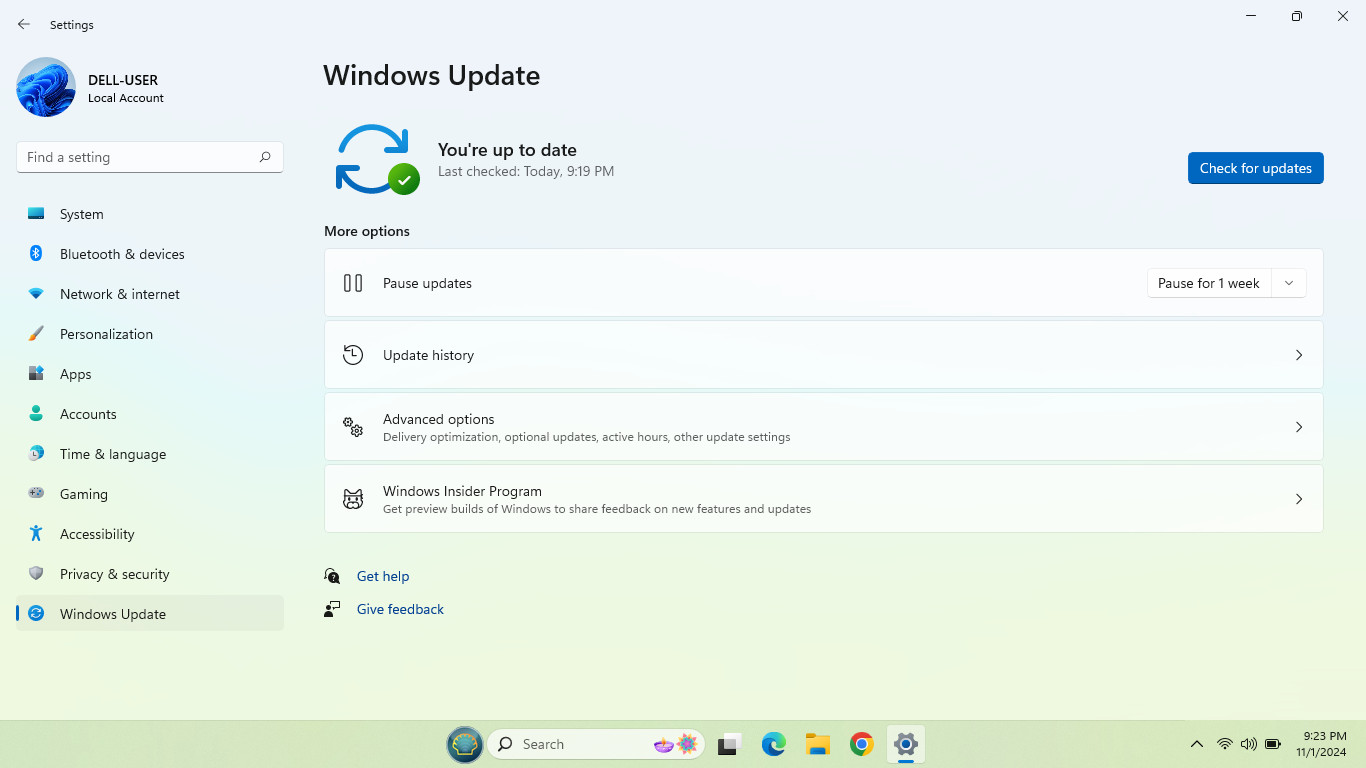
Task: Click the Accessibility figure icon
Action: point(36,534)
